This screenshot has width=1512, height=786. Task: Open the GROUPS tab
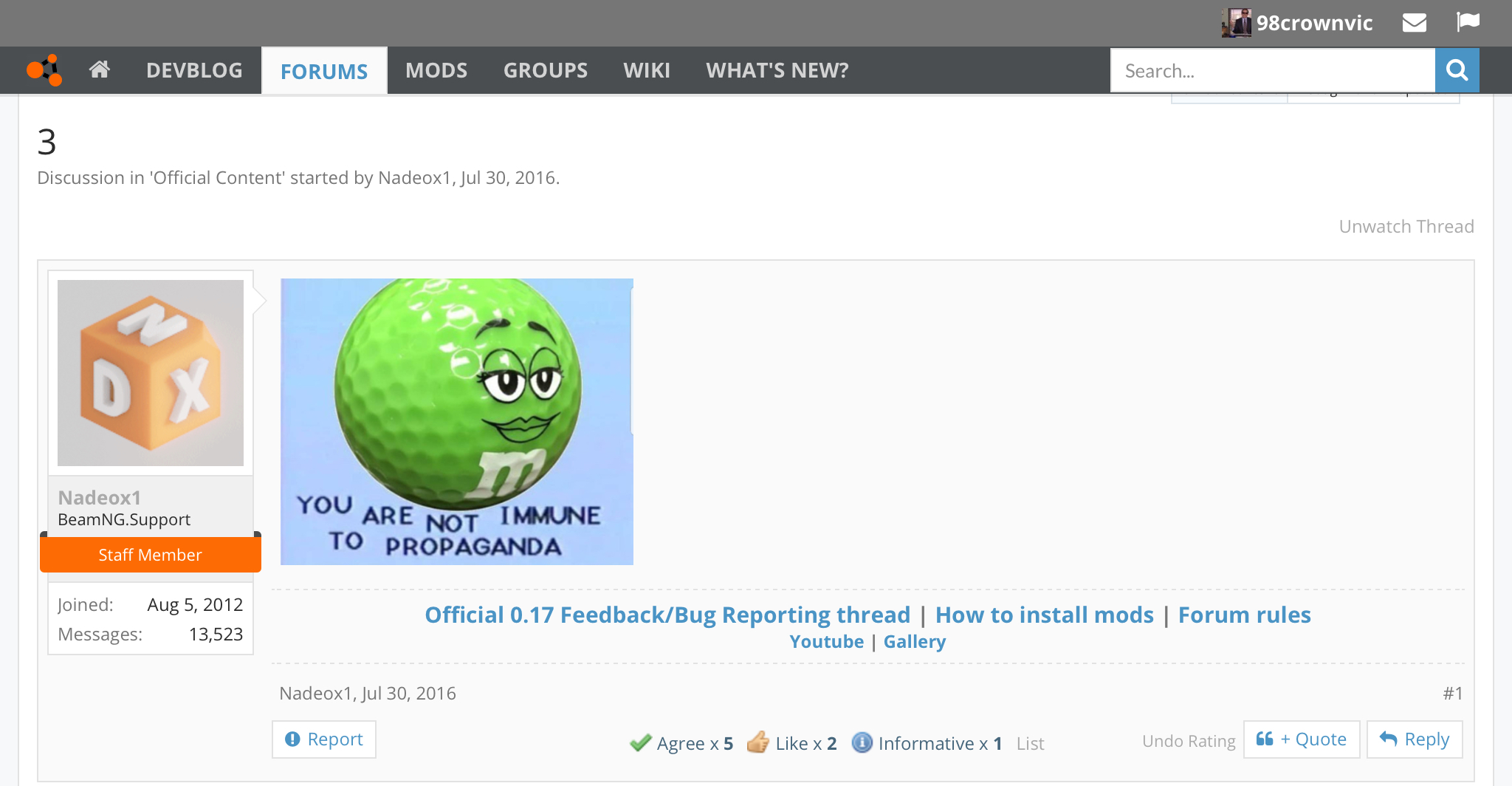pos(546,70)
